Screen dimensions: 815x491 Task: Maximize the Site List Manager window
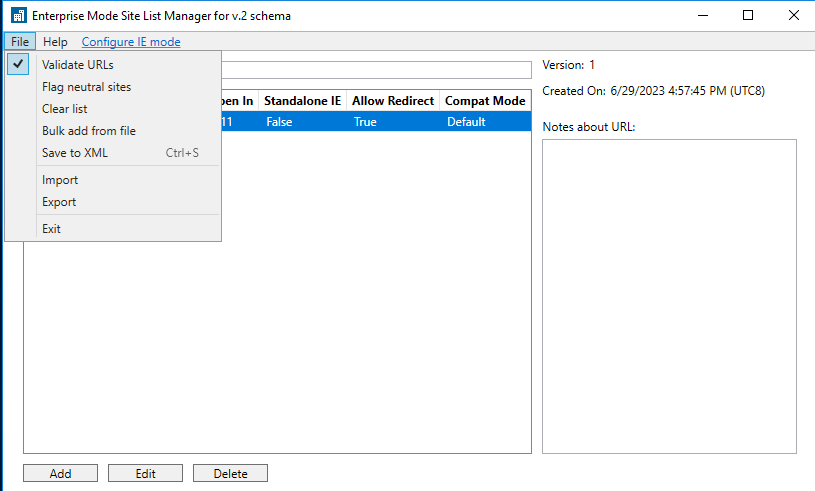748,16
